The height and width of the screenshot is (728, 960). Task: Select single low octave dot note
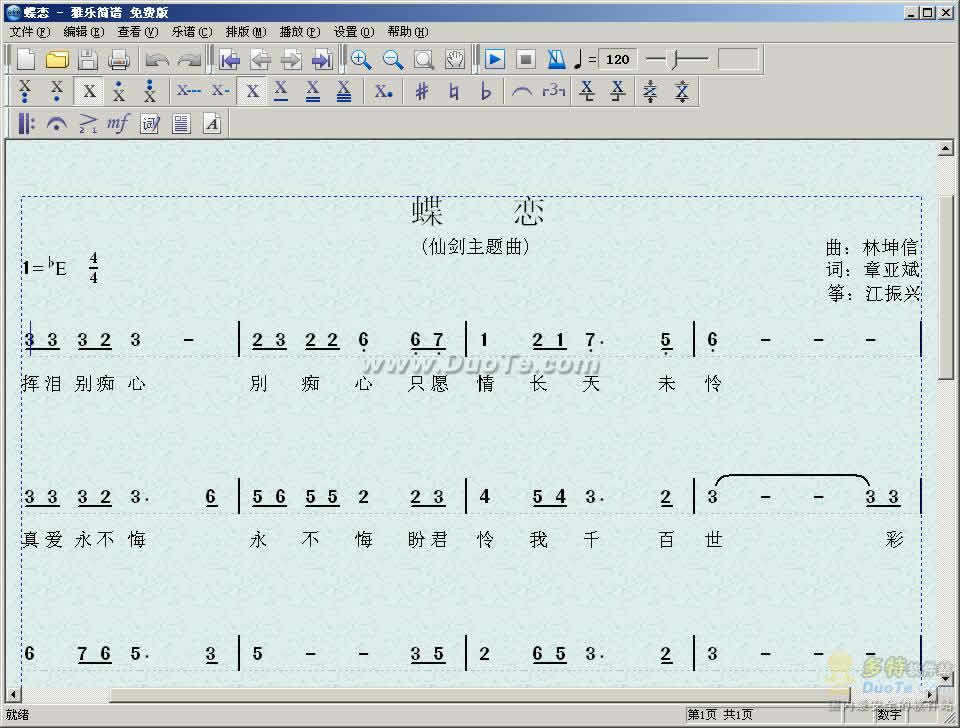click(x=57, y=91)
